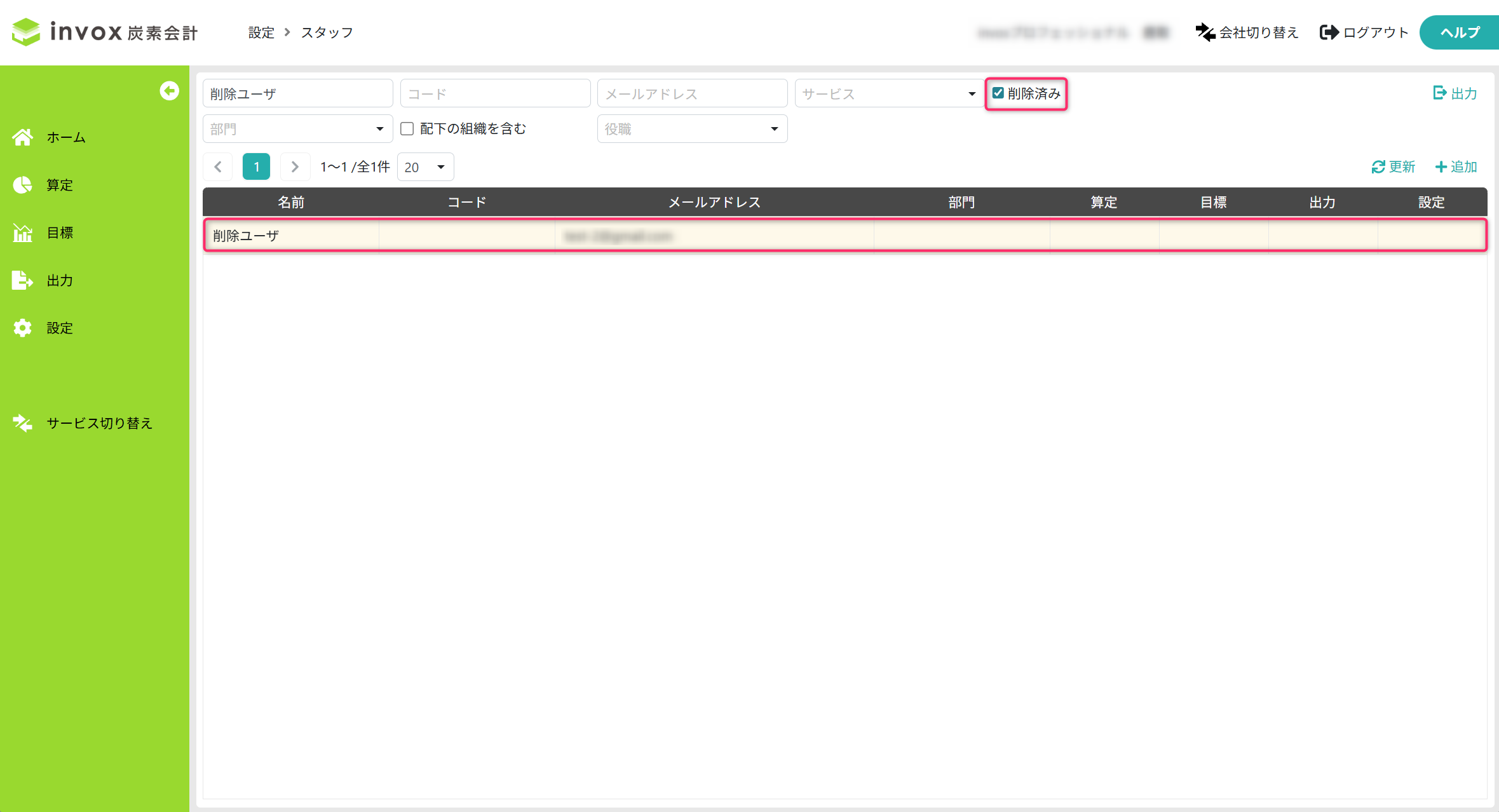This screenshot has width=1499, height=812.
Task: Click the 設定 breadcrumb link
Action: point(261,32)
